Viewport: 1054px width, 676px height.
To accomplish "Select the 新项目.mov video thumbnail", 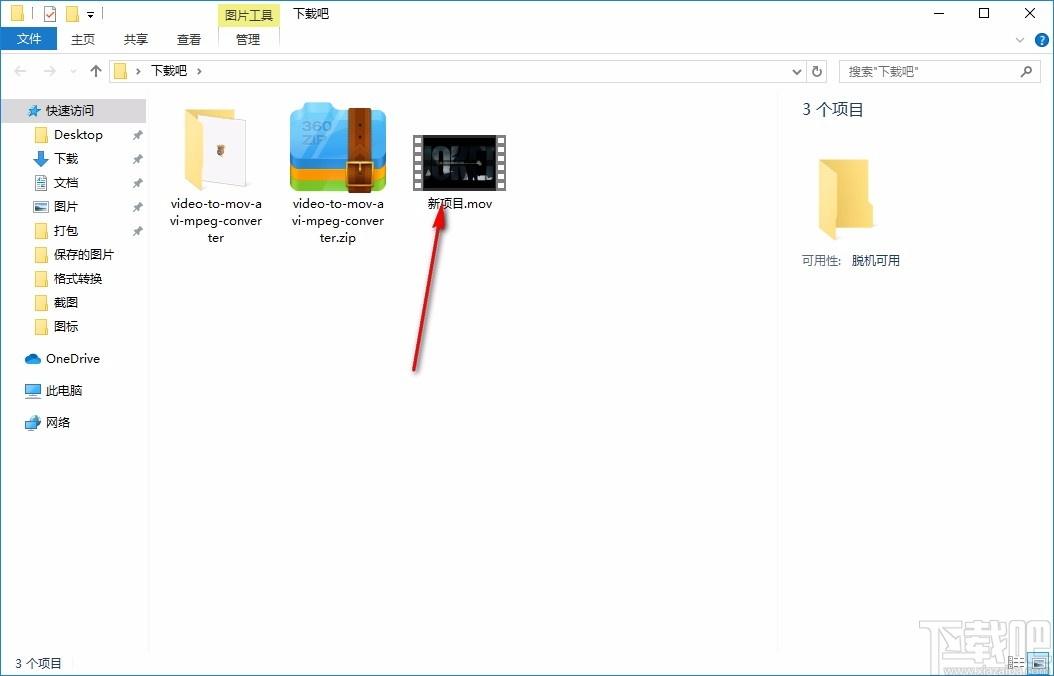I will [460, 163].
